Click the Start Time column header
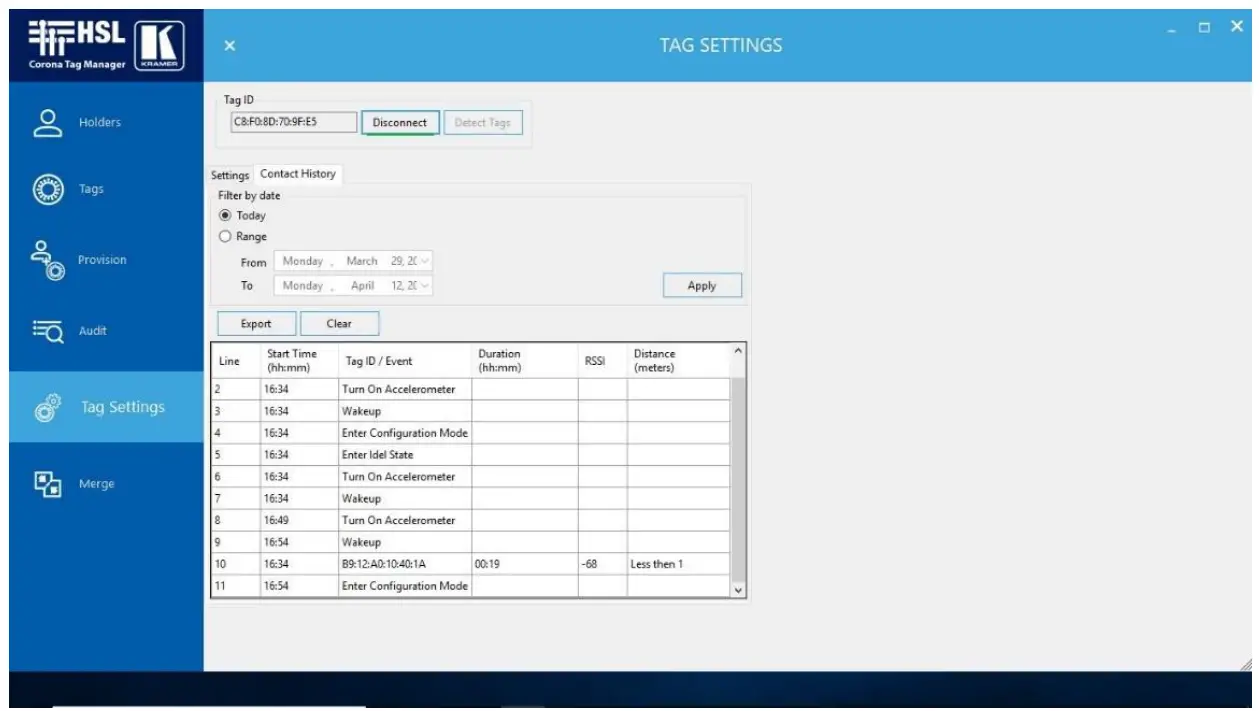Screen dimensions: 1259x711 click(x=299, y=360)
